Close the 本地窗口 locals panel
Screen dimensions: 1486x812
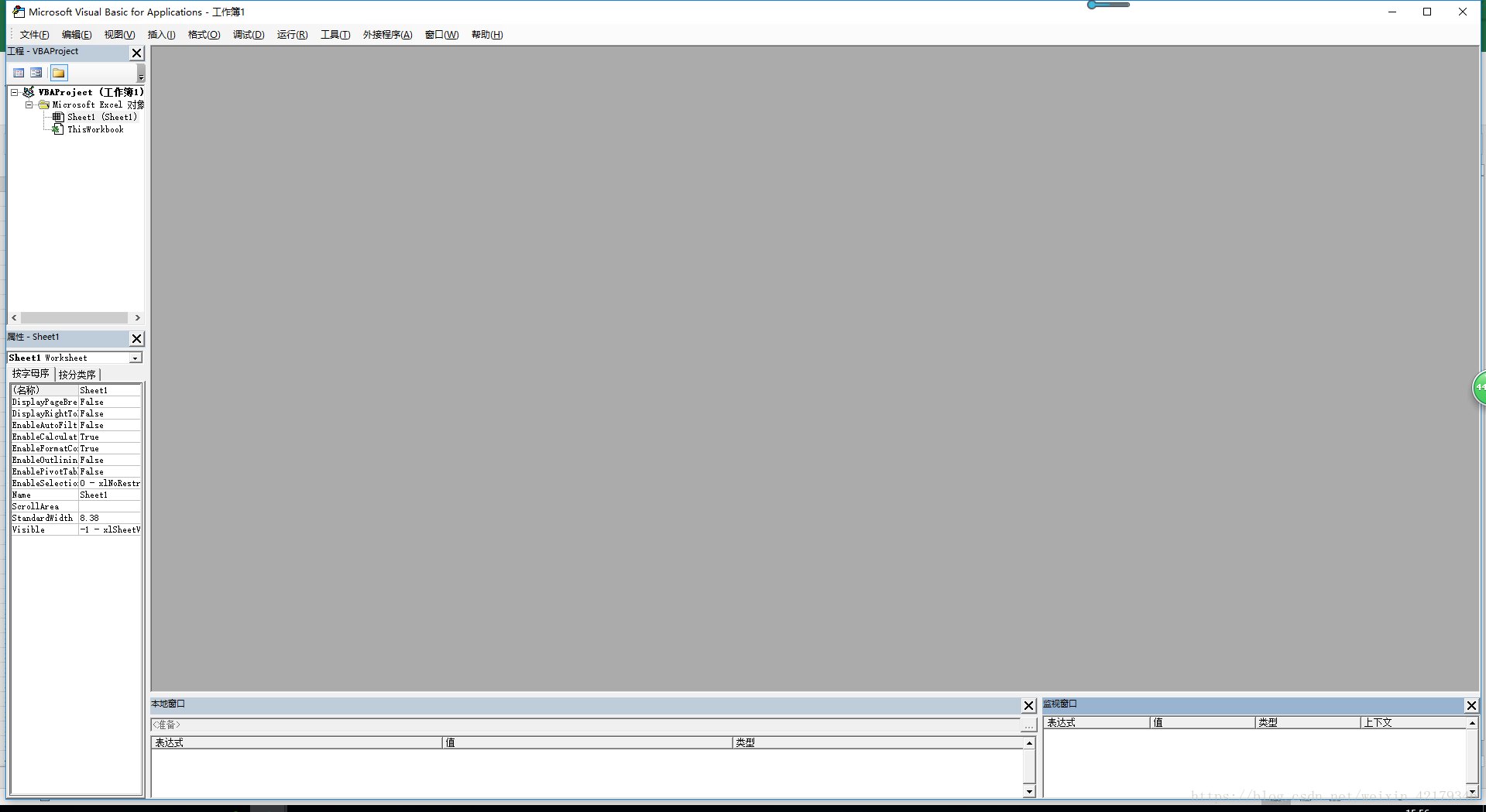pos(1028,705)
